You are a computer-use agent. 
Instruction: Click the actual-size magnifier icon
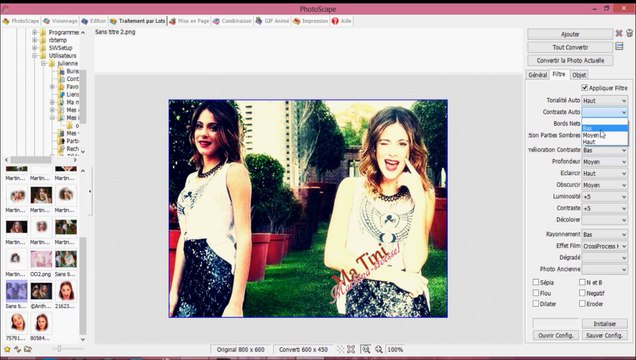tap(365, 349)
